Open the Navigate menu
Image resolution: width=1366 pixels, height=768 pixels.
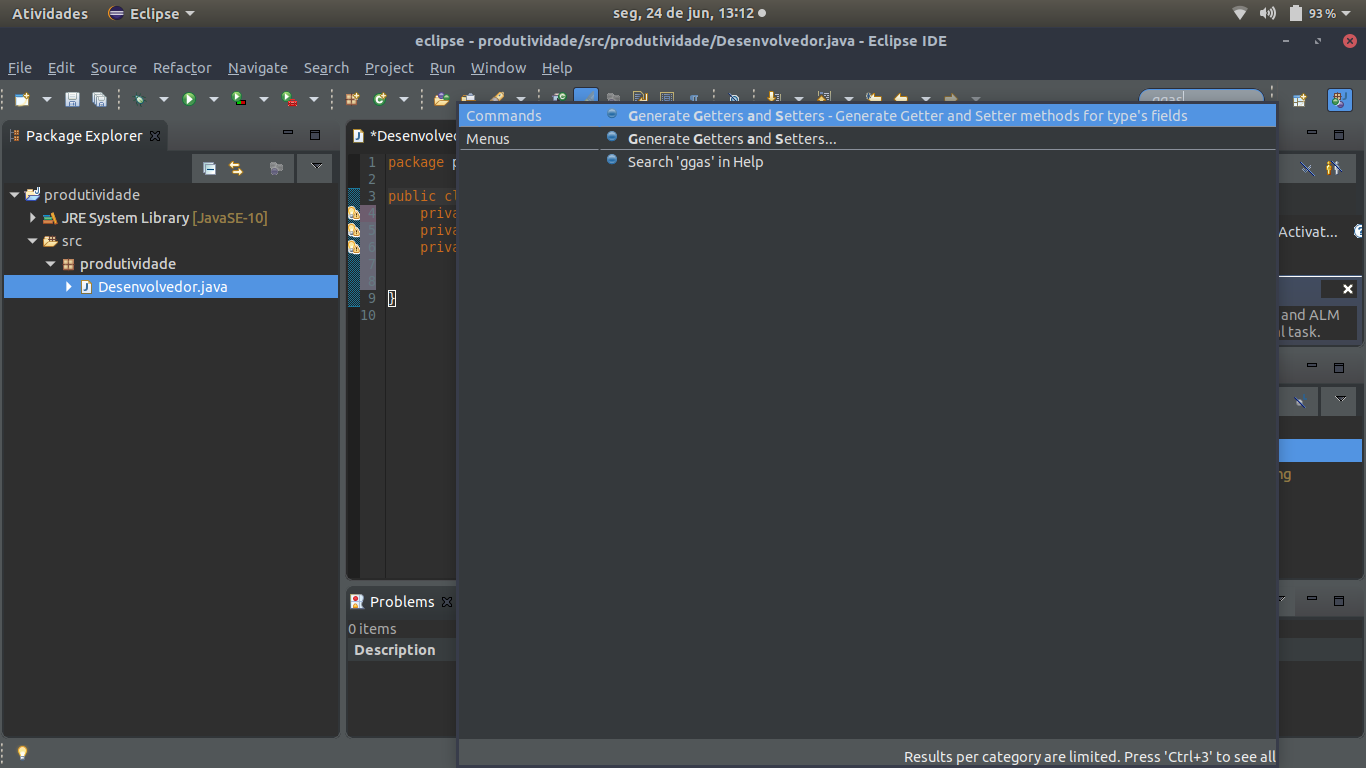point(258,68)
